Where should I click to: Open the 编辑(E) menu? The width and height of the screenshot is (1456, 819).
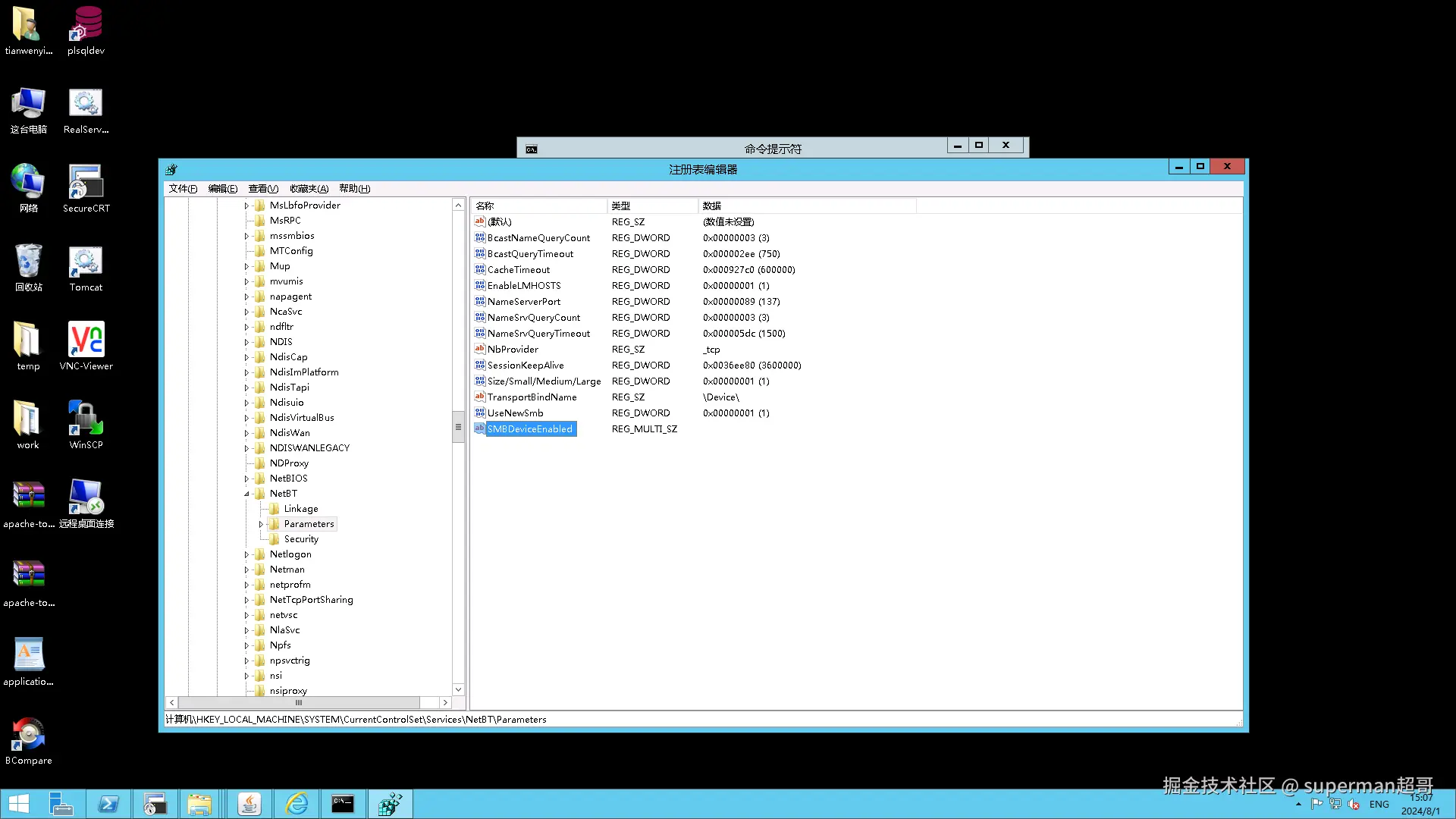coord(222,189)
